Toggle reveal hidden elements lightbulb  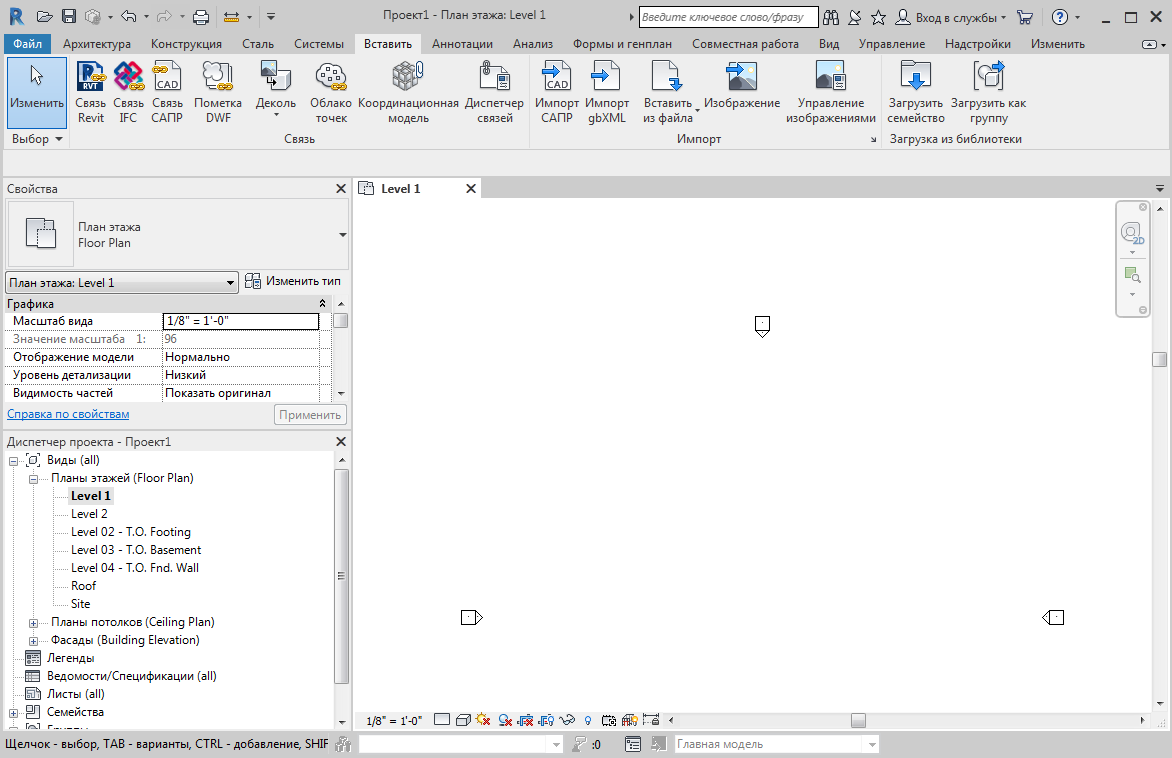(588, 720)
